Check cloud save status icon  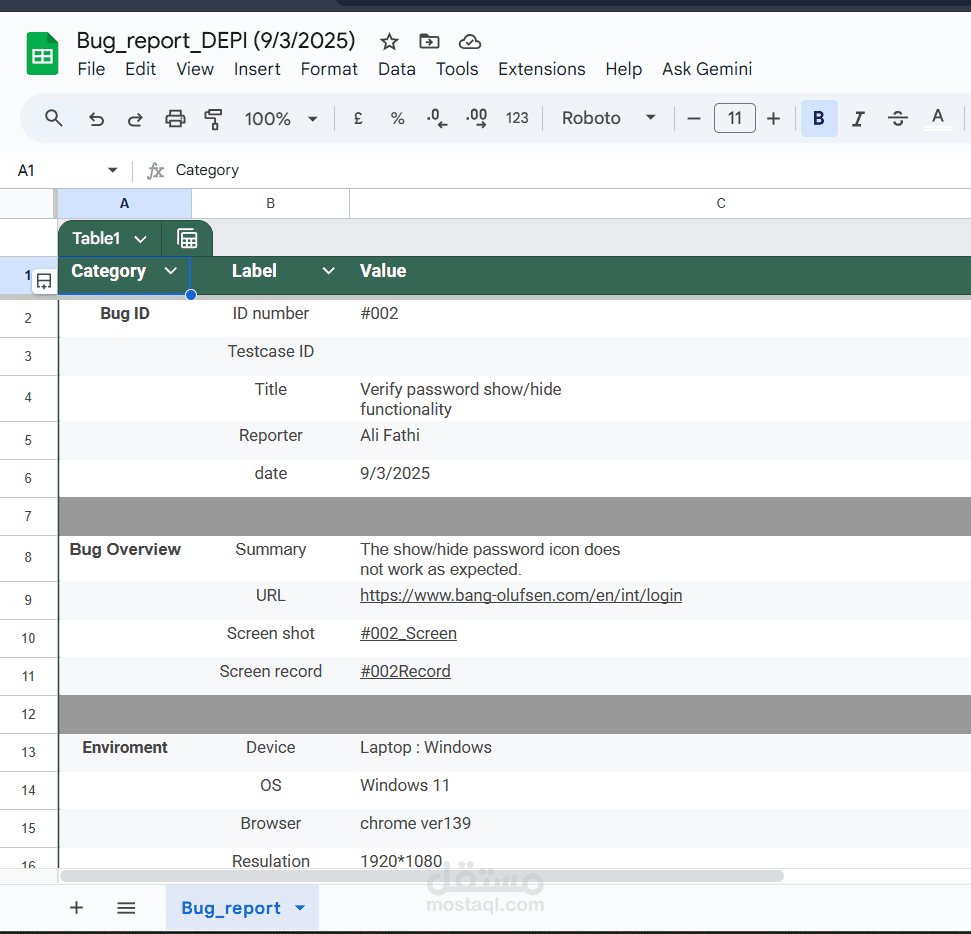pyautogui.click(x=469, y=41)
